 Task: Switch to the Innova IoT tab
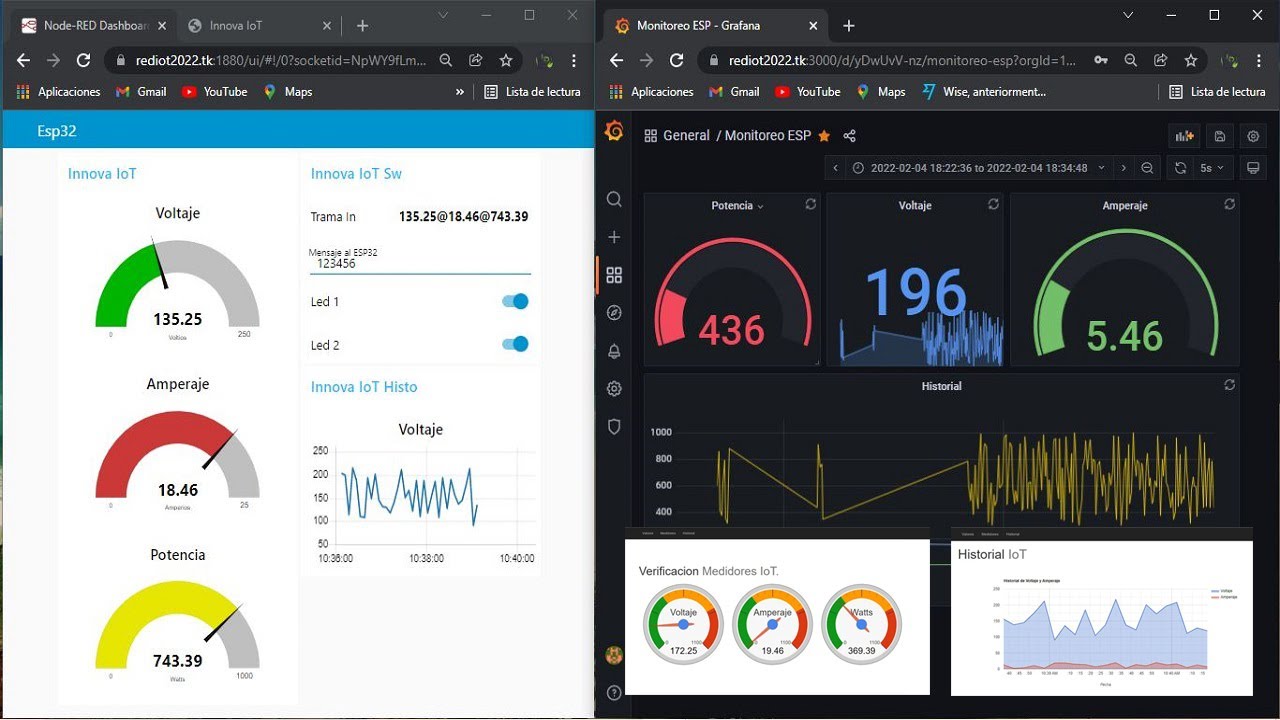[x=257, y=26]
